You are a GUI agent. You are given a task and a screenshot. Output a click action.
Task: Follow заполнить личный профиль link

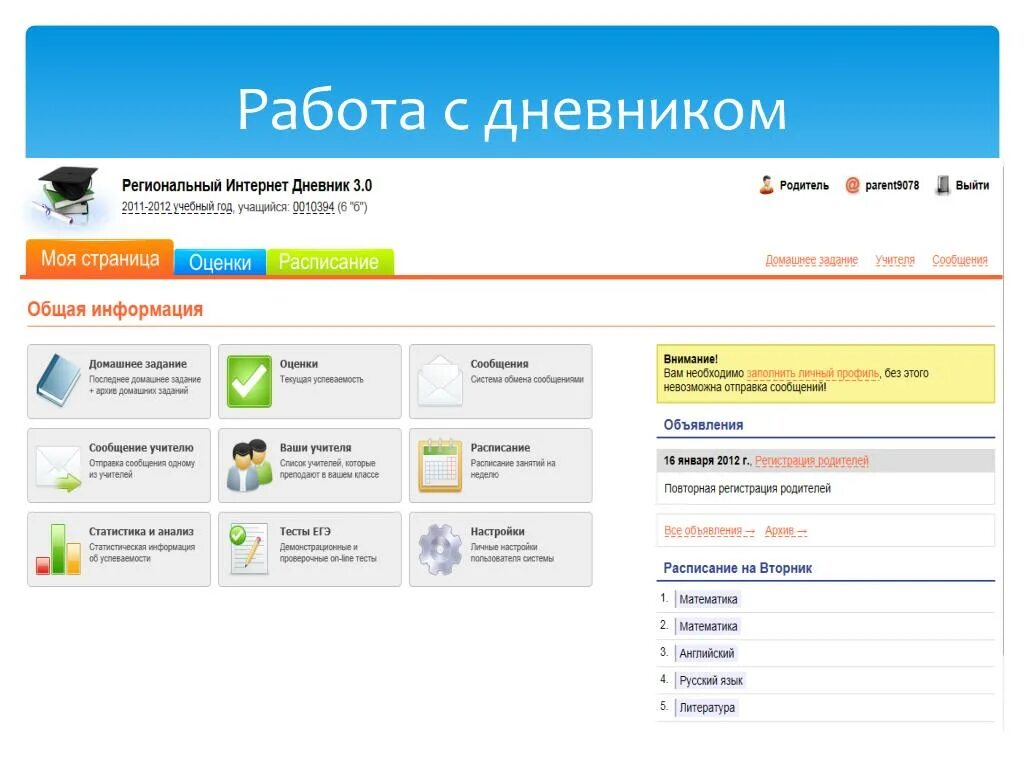[x=812, y=373]
